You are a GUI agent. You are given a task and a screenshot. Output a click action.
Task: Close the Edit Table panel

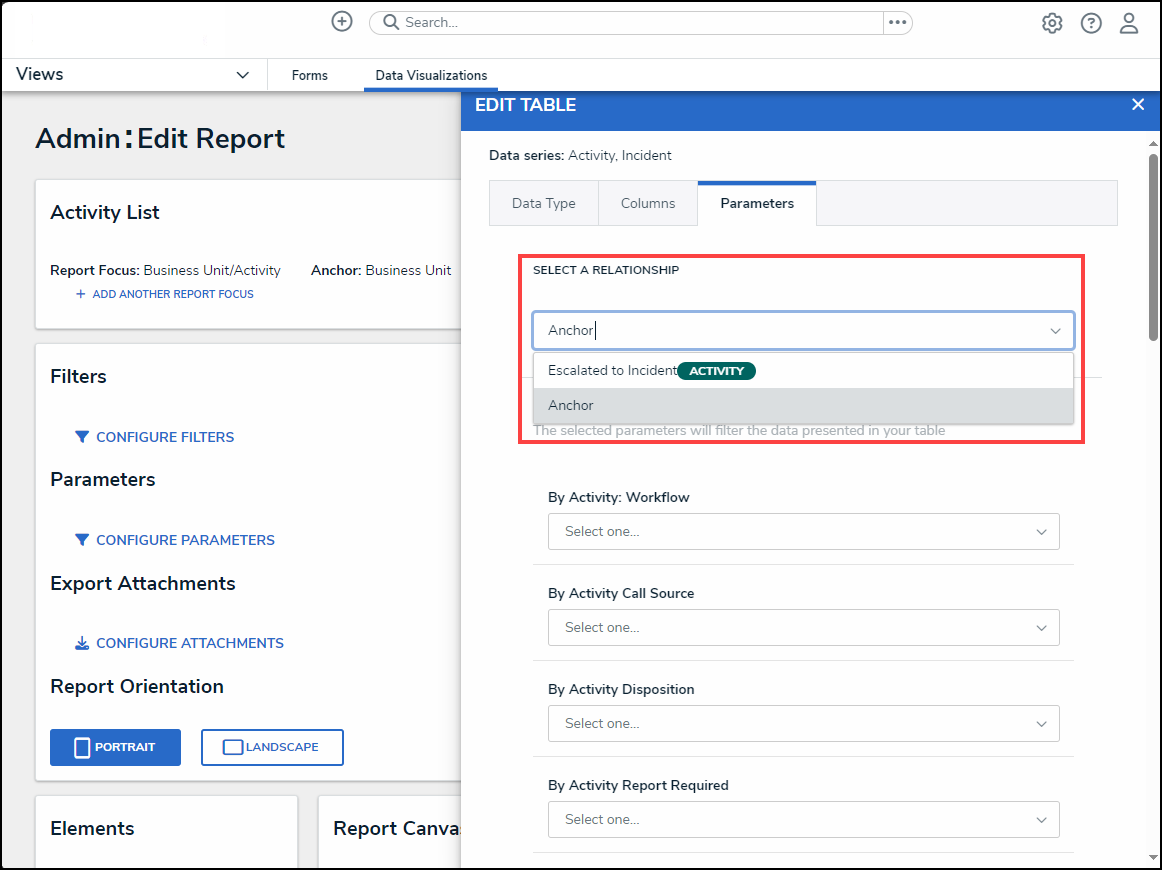coord(1137,105)
